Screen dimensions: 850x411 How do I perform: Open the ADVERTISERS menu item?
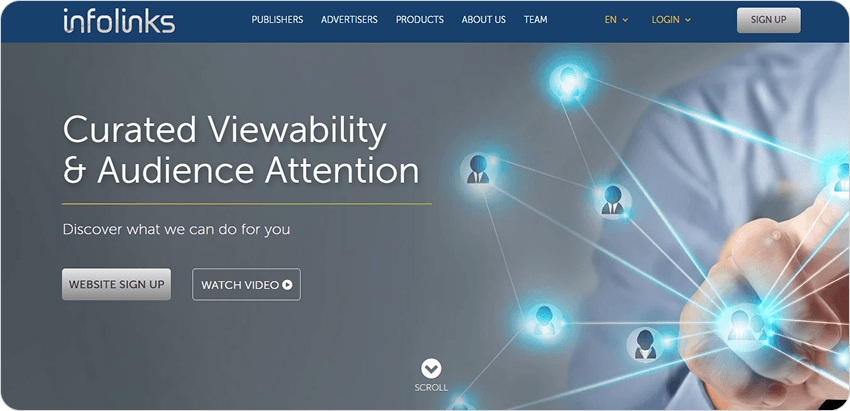pyautogui.click(x=349, y=20)
